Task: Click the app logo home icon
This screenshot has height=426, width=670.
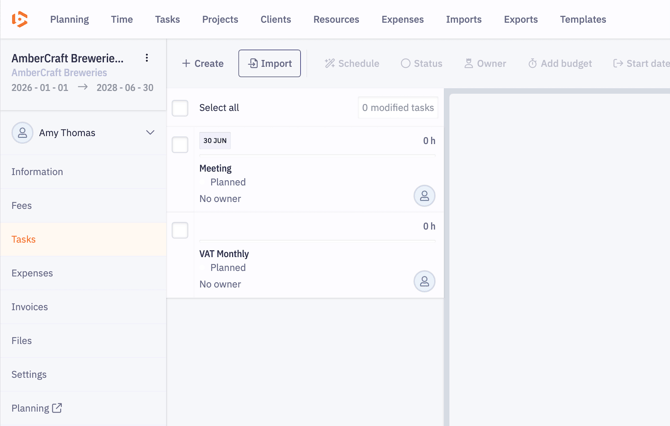Action: pos(20,19)
